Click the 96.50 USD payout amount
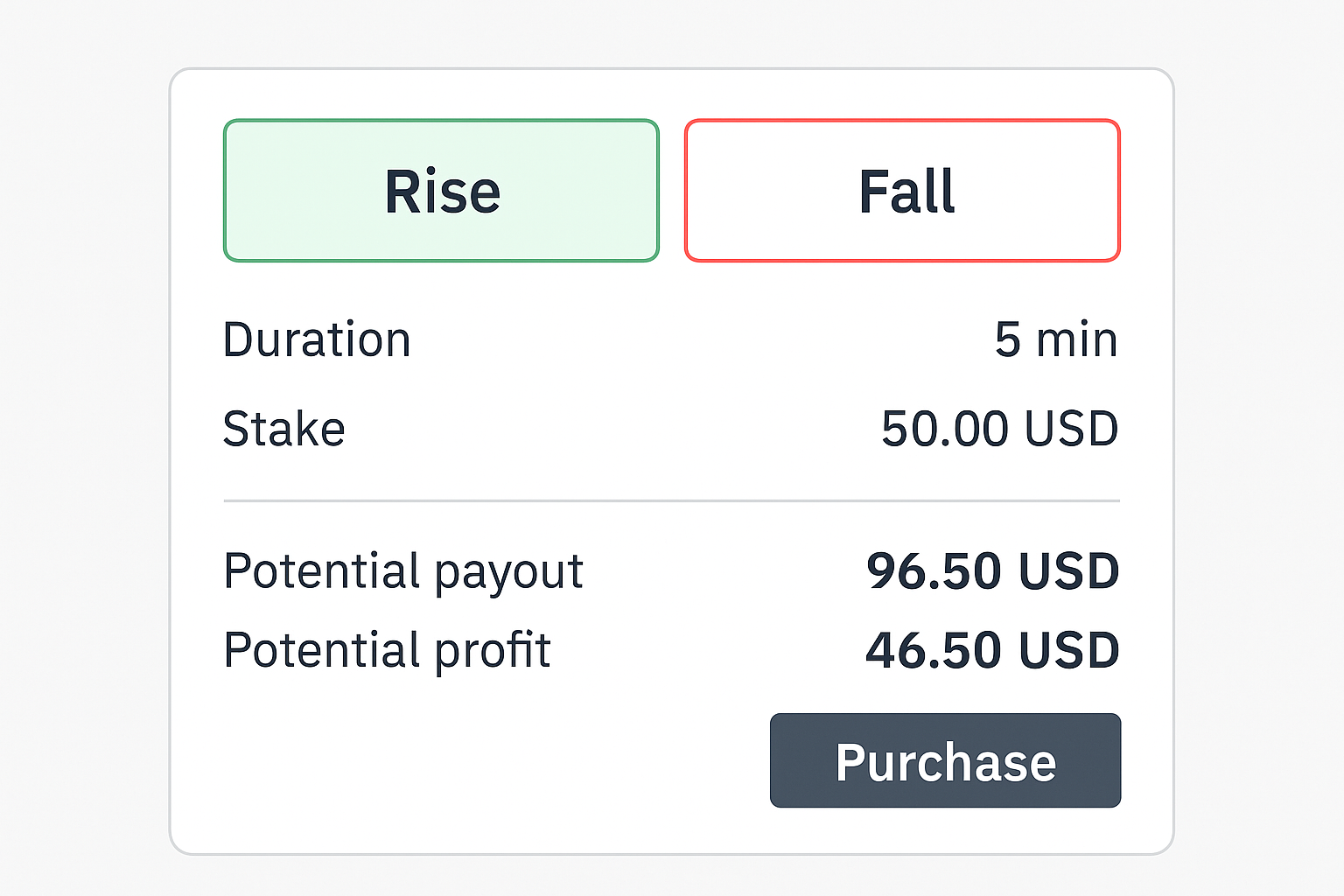The image size is (1344, 896). (x=993, y=570)
